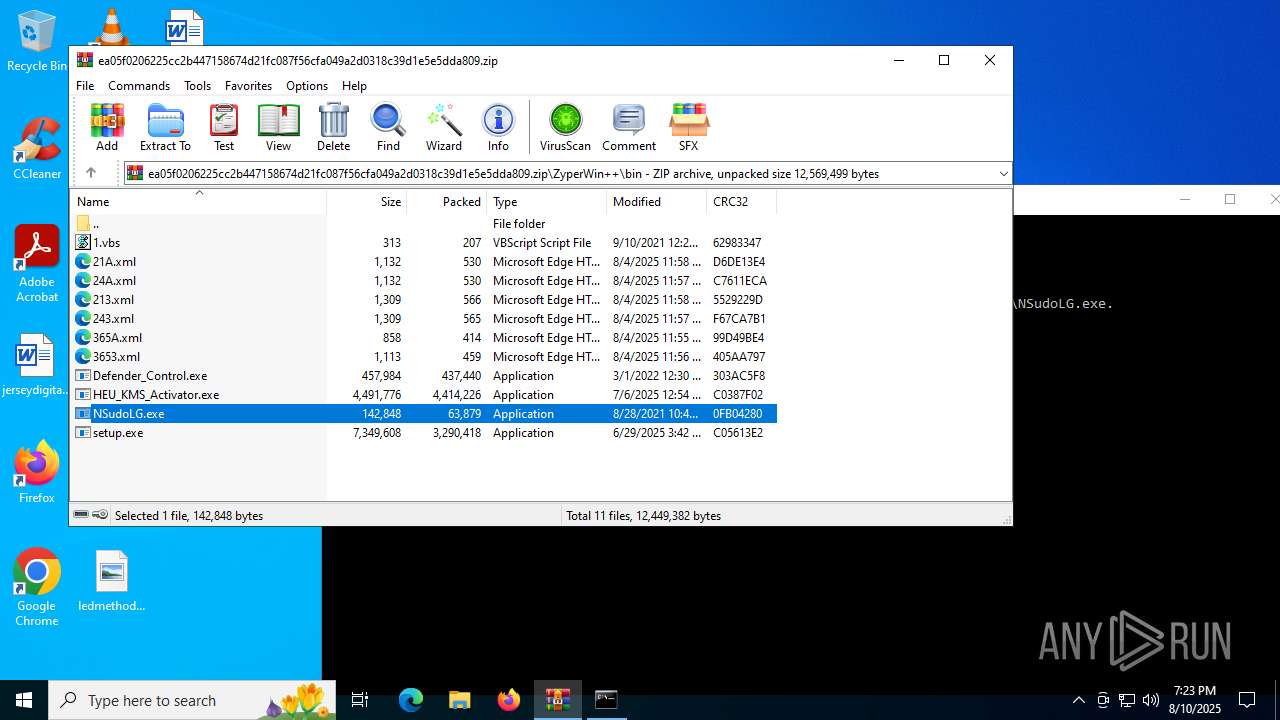The width and height of the screenshot is (1280, 720).
Task: Select the 213.xml file
Action: pos(423,300)
